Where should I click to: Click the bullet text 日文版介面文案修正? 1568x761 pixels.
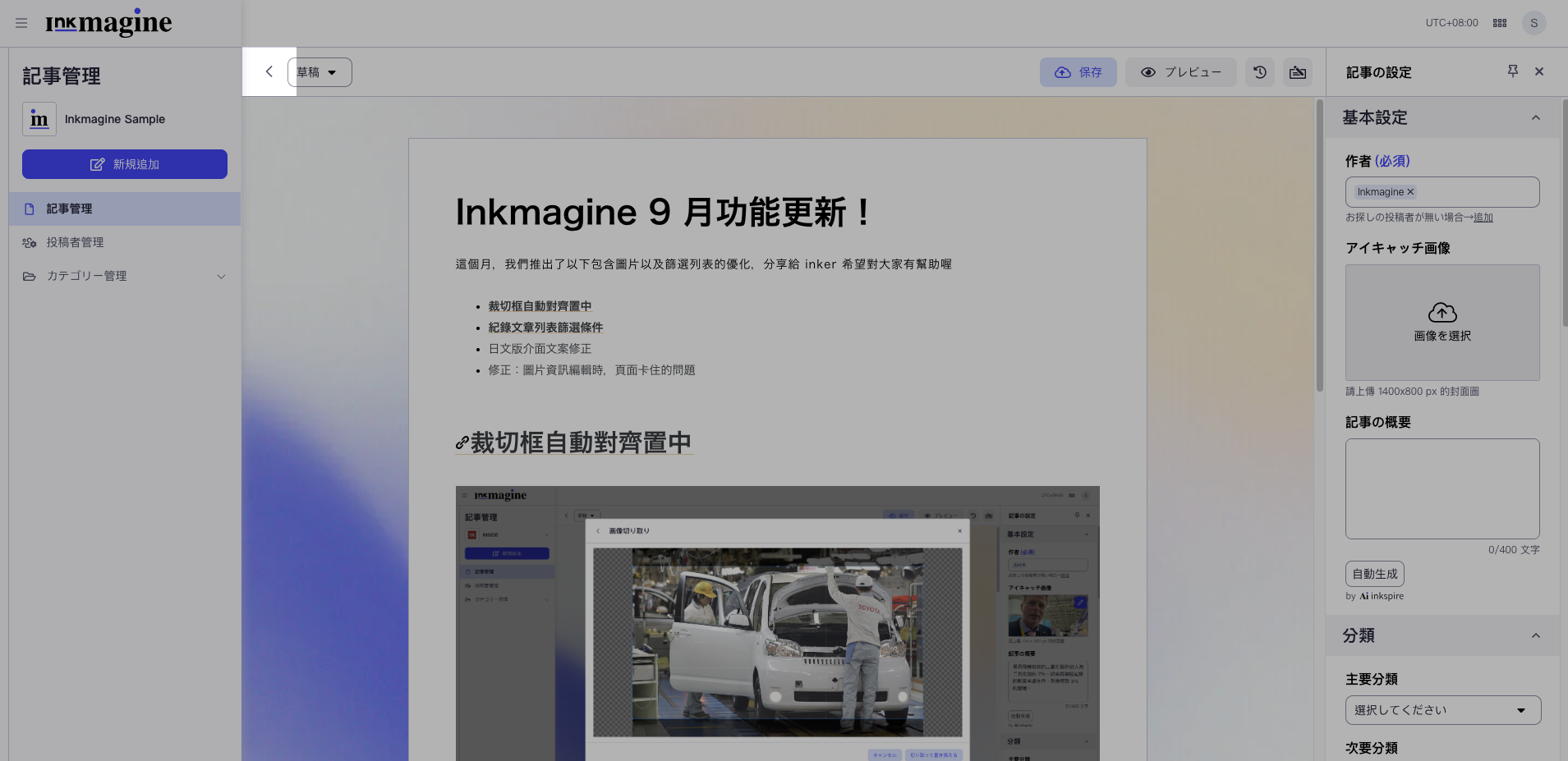pos(540,349)
